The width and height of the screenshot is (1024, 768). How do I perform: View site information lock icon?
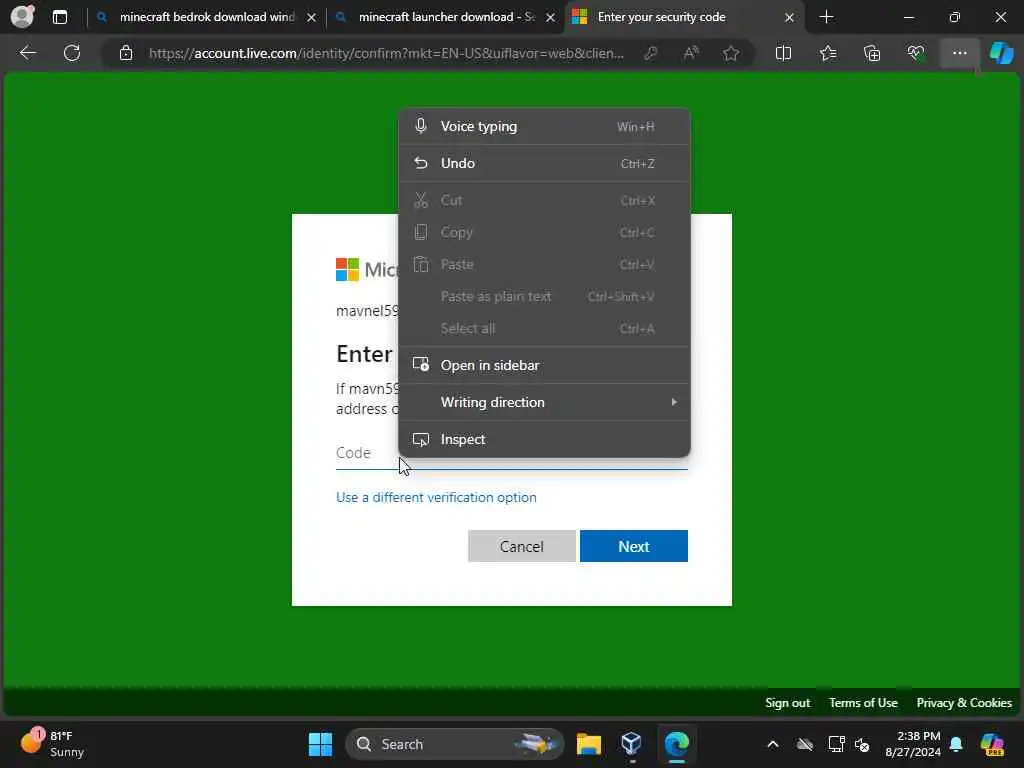click(x=126, y=53)
